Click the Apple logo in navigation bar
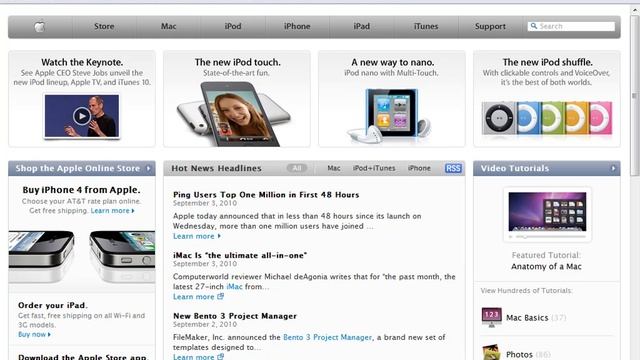The width and height of the screenshot is (640, 360). [40, 27]
